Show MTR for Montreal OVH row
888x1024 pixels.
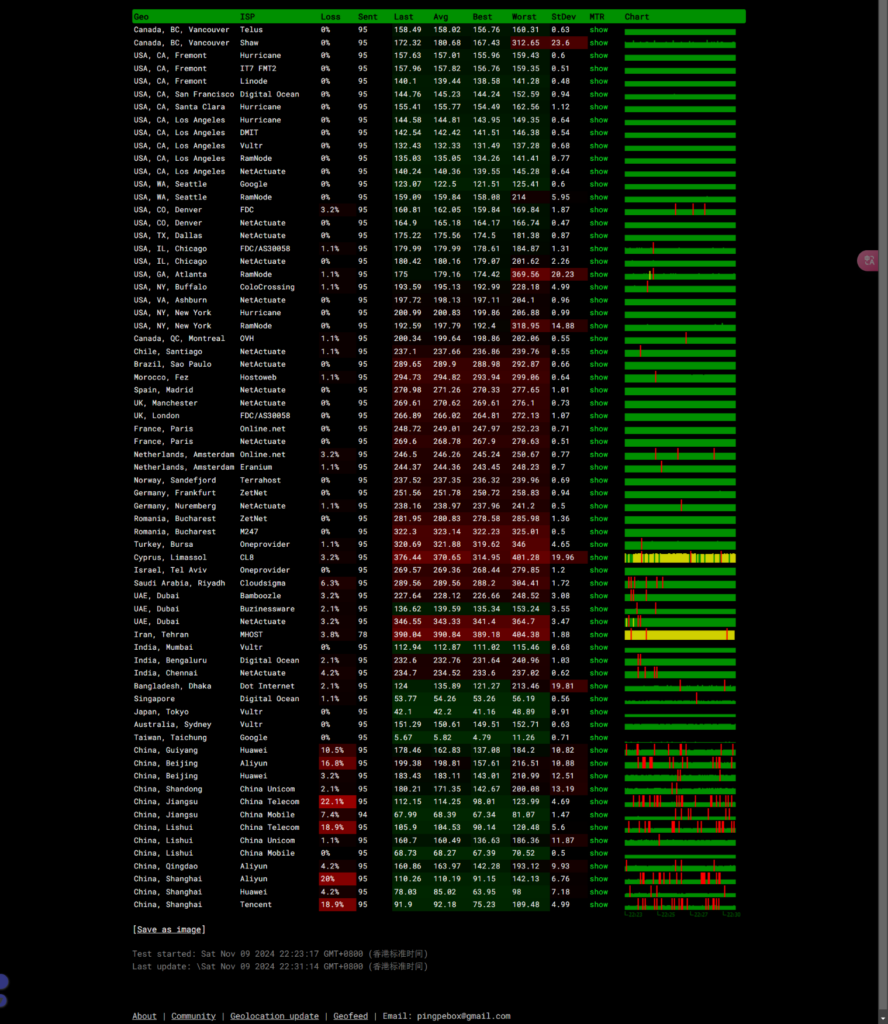pyautogui.click(x=599, y=338)
